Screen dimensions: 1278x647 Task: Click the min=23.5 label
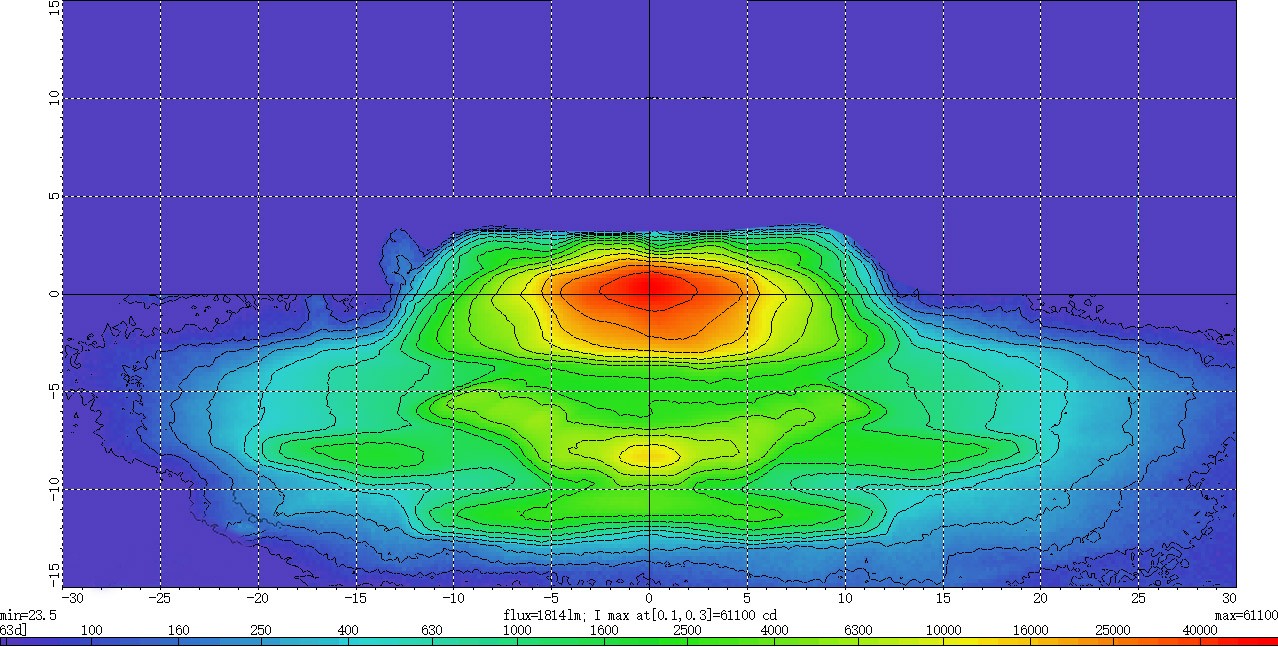[x=28, y=615]
